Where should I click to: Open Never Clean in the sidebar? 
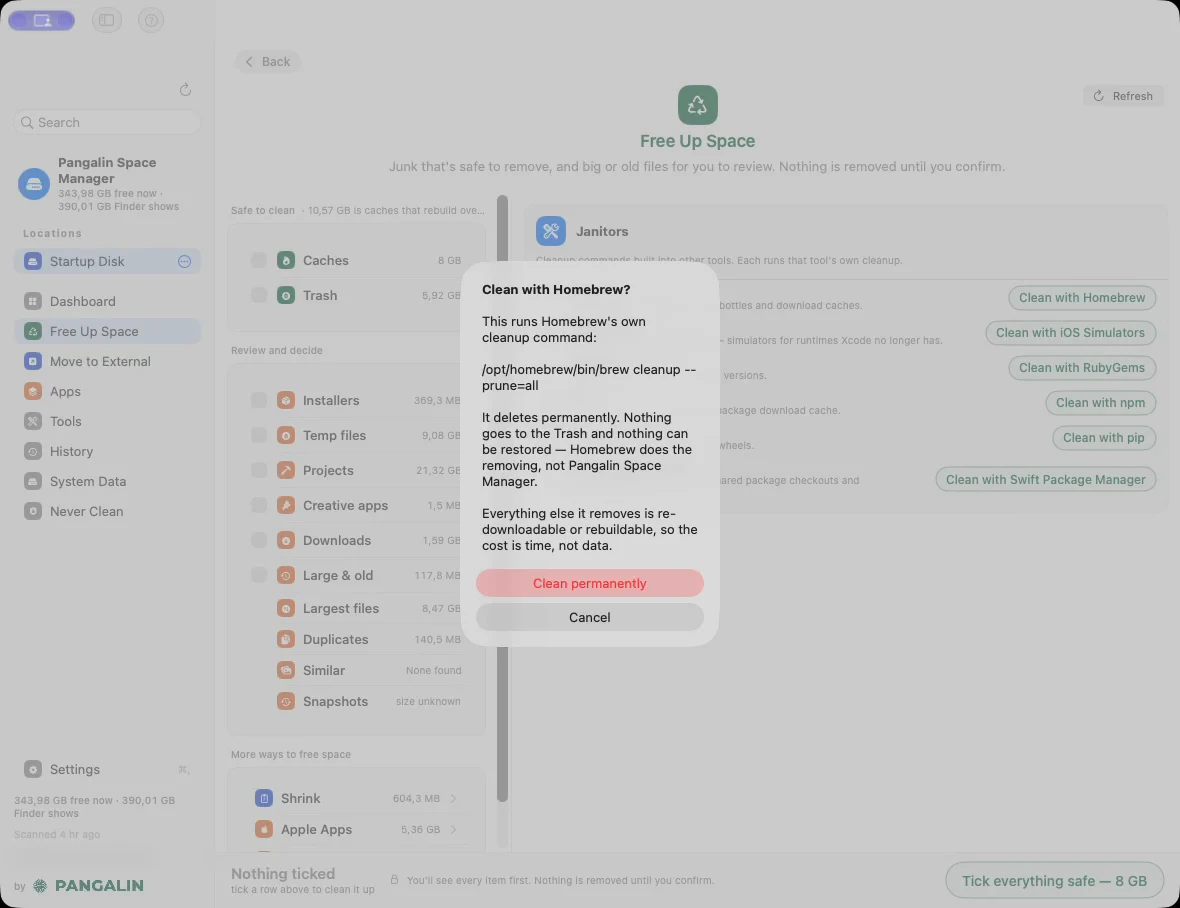(107, 512)
